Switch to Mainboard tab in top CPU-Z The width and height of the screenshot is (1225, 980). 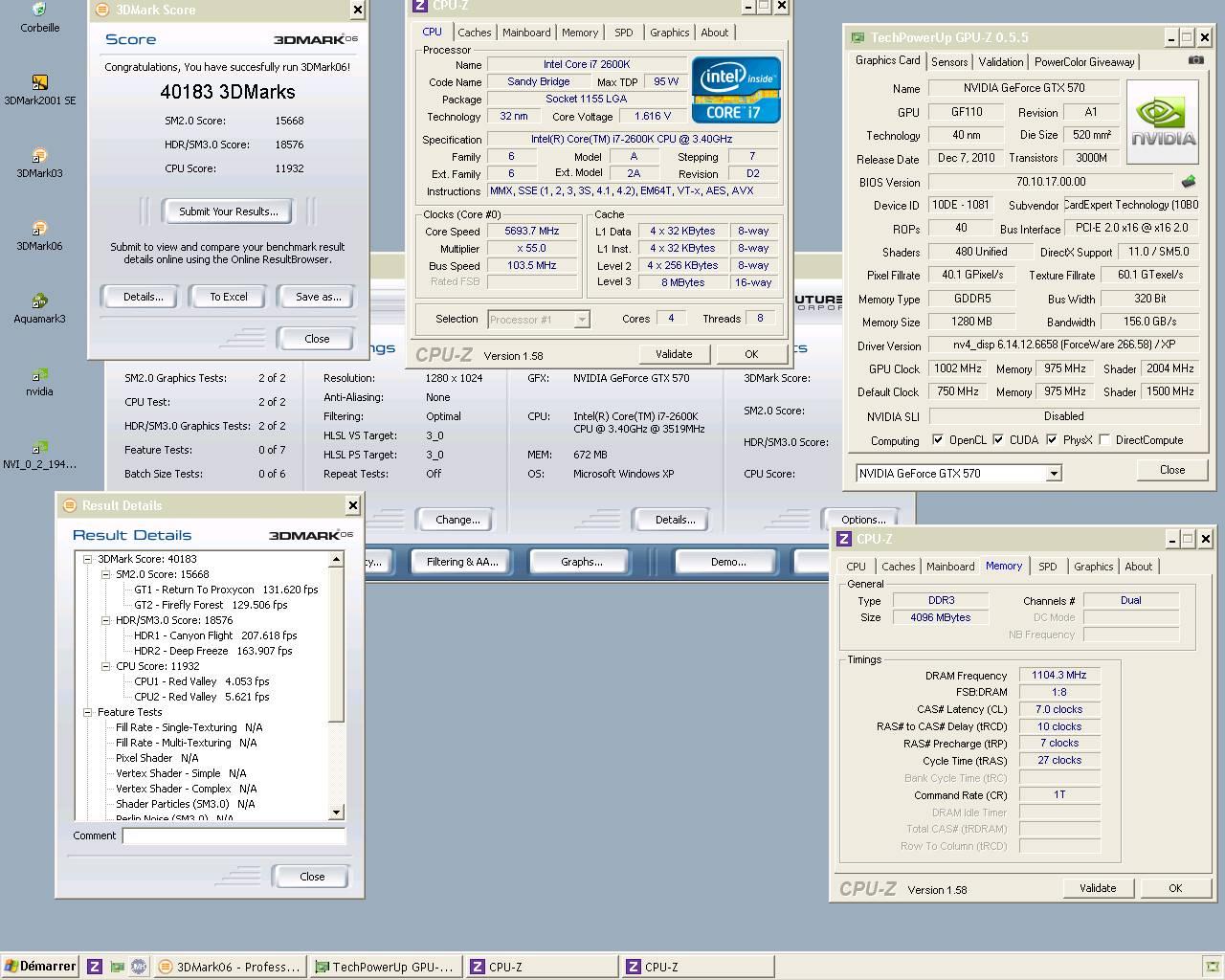click(x=526, y=33)
